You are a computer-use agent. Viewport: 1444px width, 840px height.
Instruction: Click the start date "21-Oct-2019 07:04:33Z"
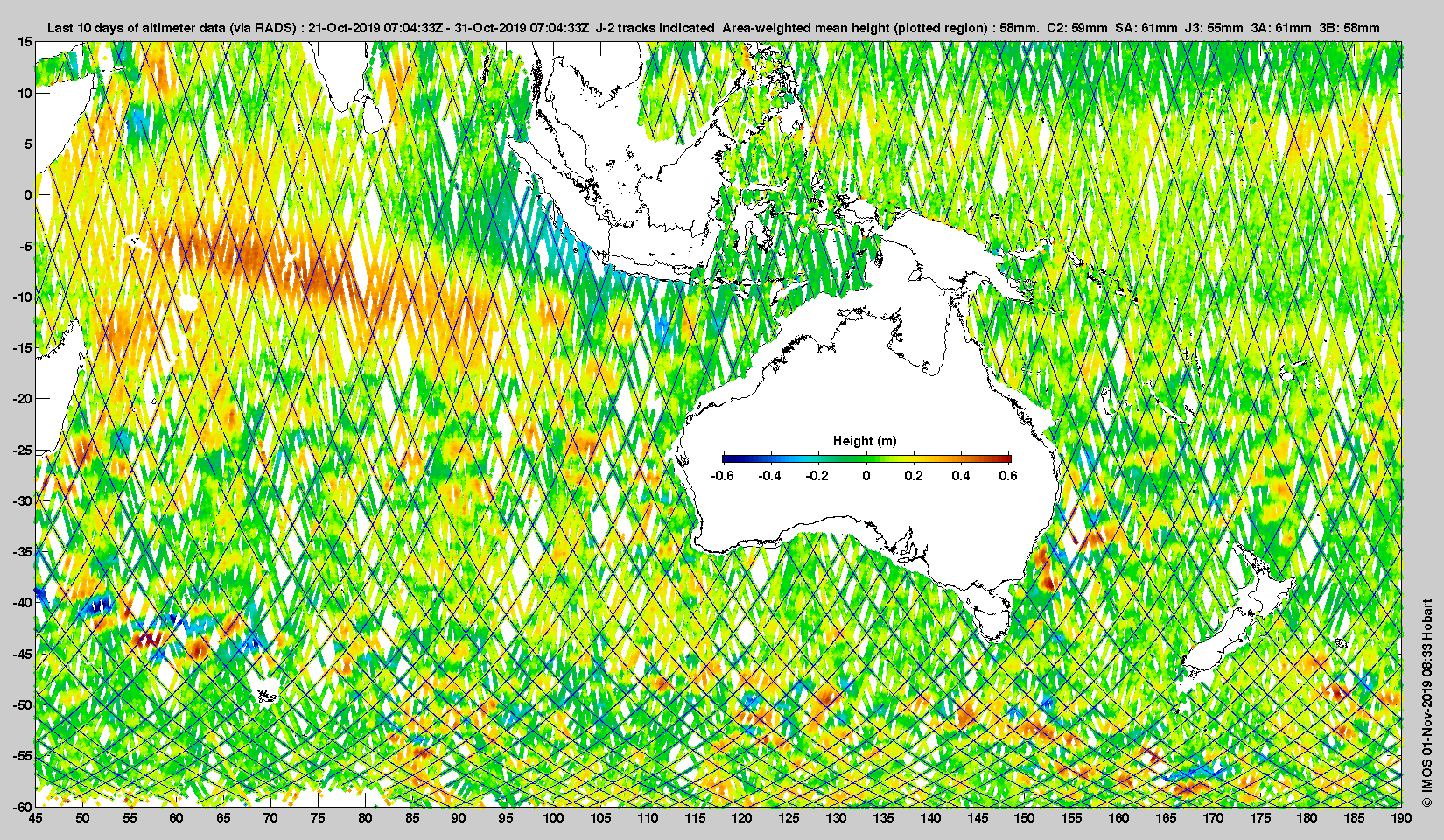click(377, 28)
